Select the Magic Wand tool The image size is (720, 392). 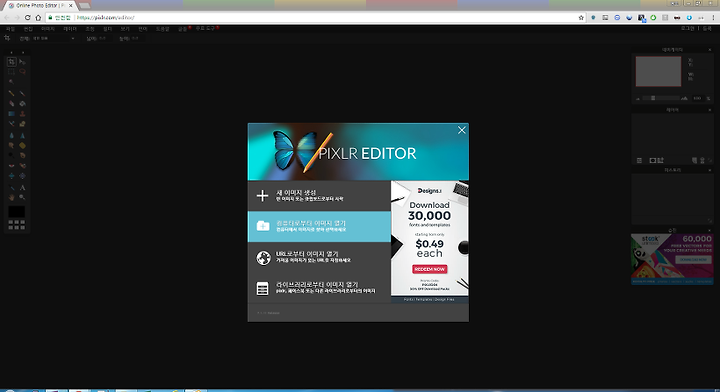[11, 82]
